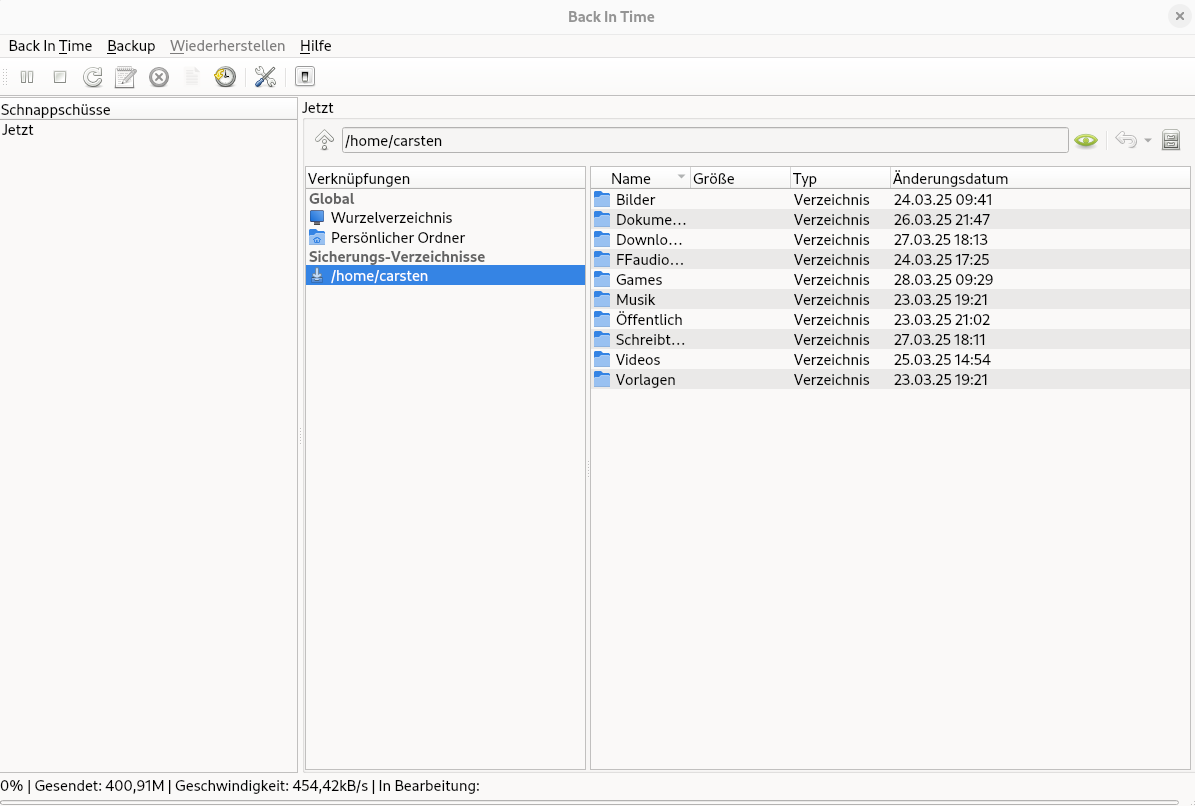Toggle show hidden files eye icon

(x=1086, y=140)
